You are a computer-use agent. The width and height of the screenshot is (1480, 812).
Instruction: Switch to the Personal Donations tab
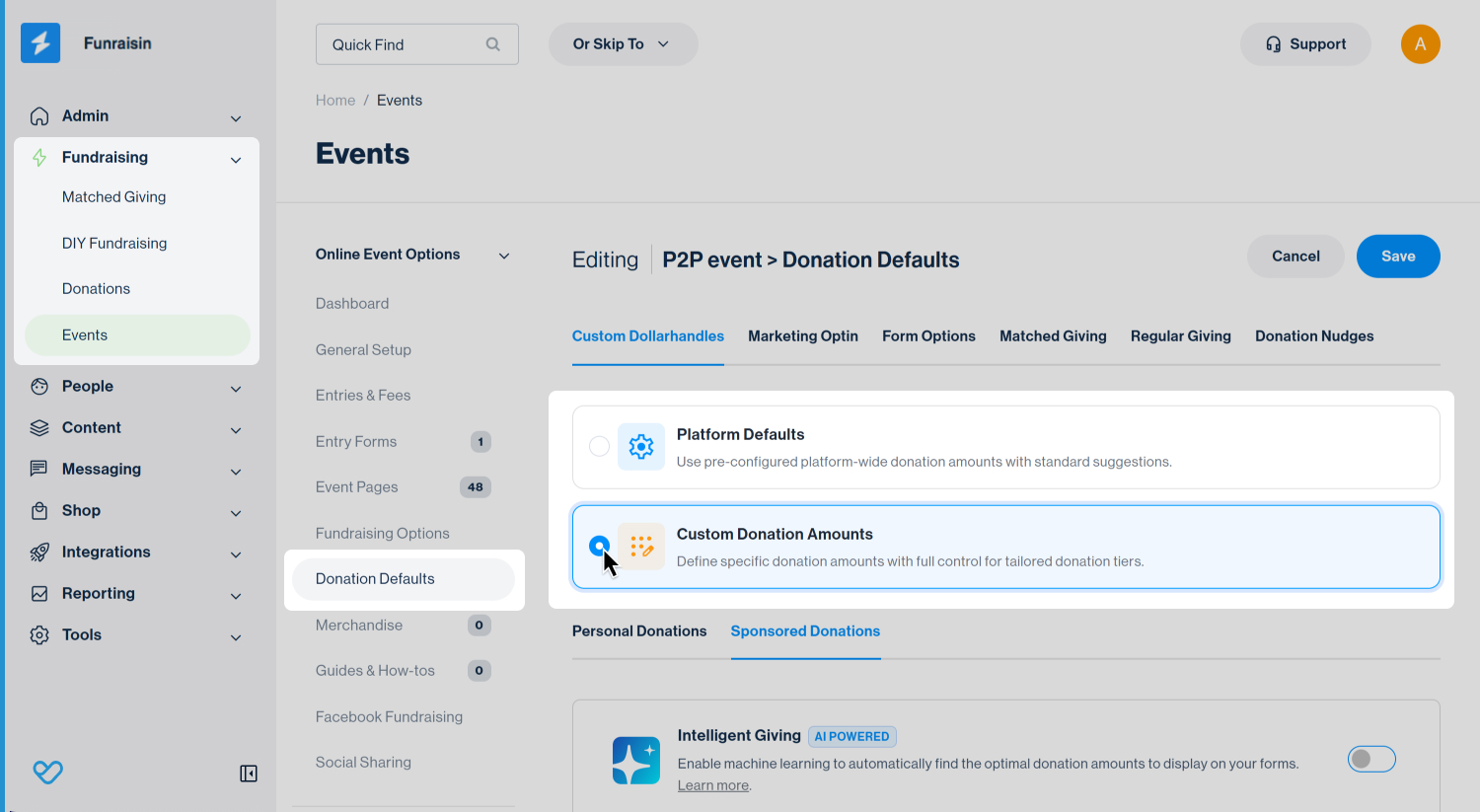[x=639, y=631]
